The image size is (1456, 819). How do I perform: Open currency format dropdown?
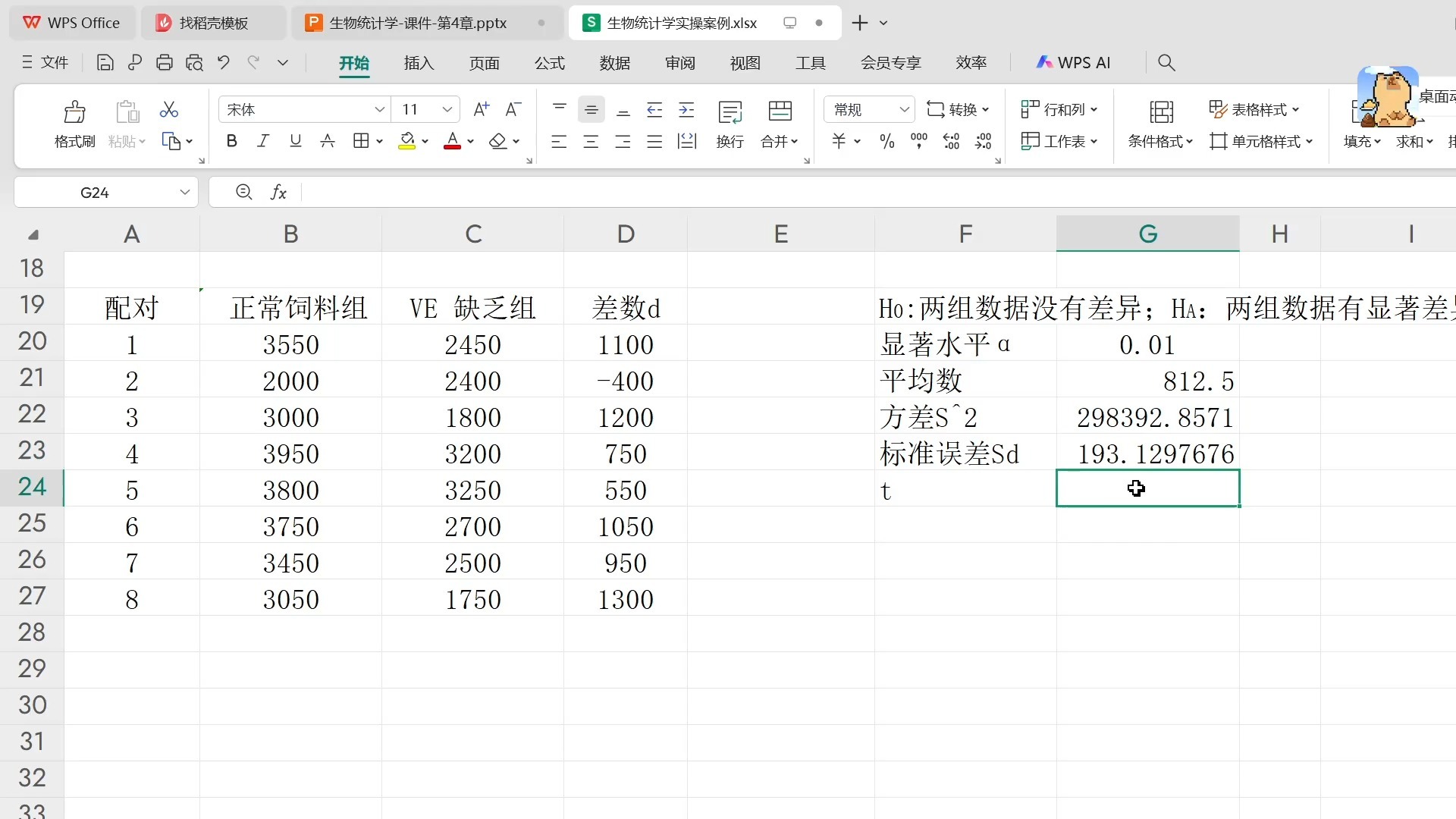click(x=857, y=141)
